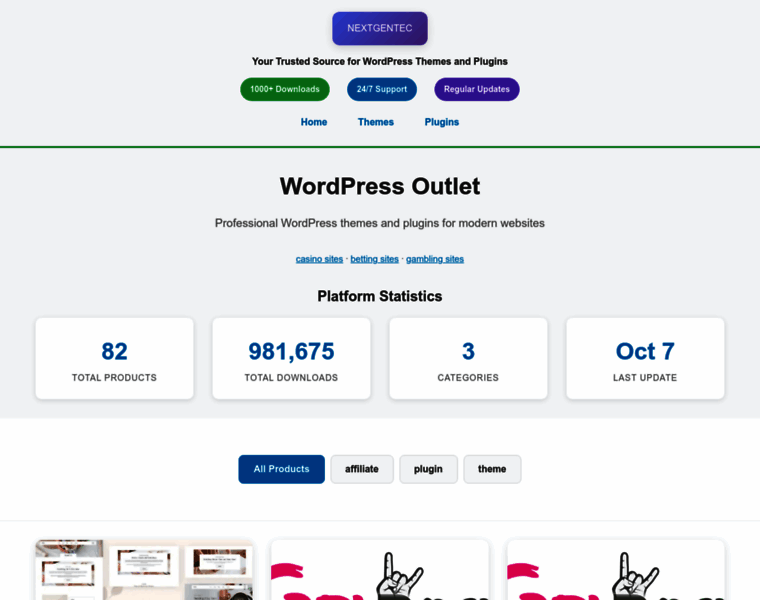Click 'Professional WordPress themes and plugins' subtitle text
The width and height of the screenshot is (760, 600).
coord(380,223)
